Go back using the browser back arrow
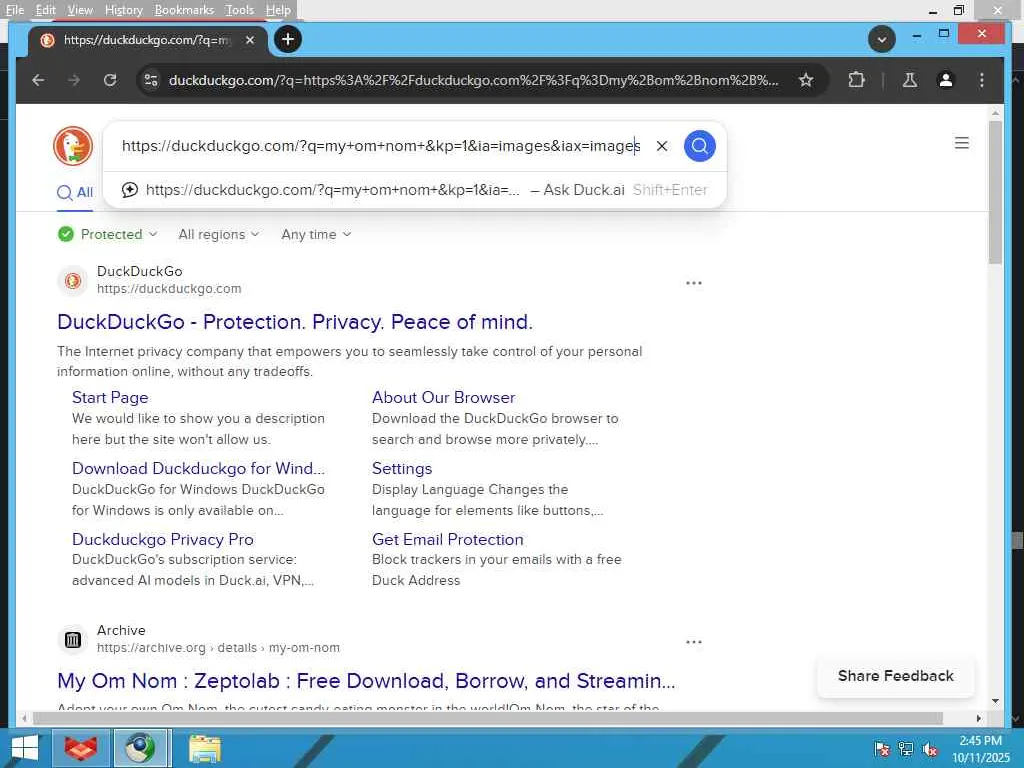The height and width of the screenshot is (768, 1024). (38, 80)
